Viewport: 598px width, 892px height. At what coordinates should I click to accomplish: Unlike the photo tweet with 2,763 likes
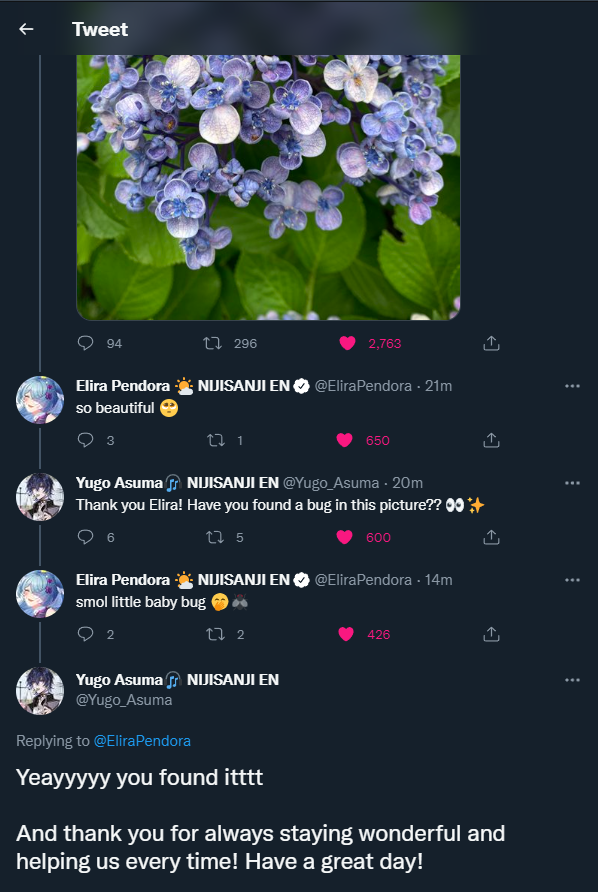(347, 343)
